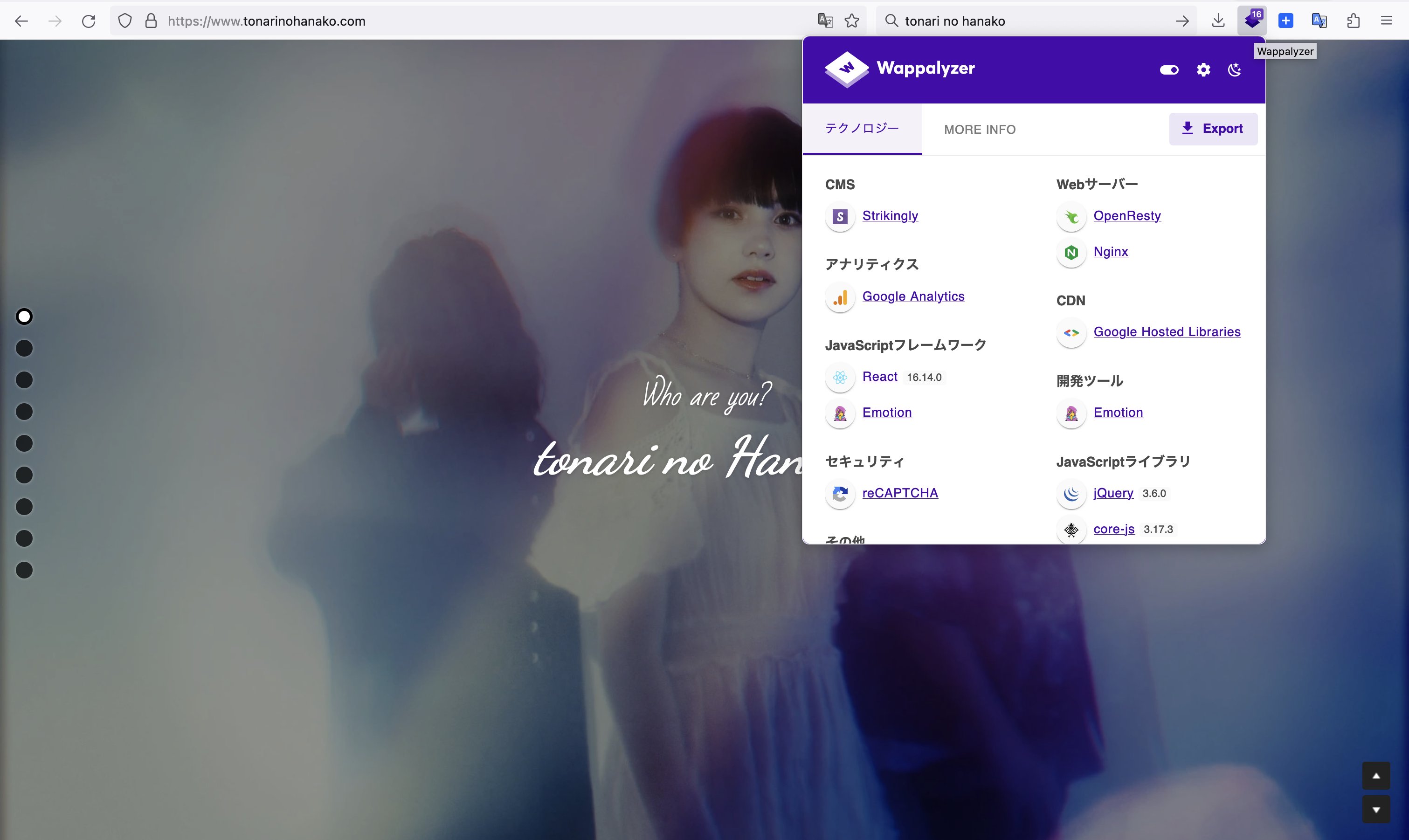The width and height of the screenshot is (1409, 840).
Task: Click the scroll down arrow button
Action: [x=1375, y=809]
